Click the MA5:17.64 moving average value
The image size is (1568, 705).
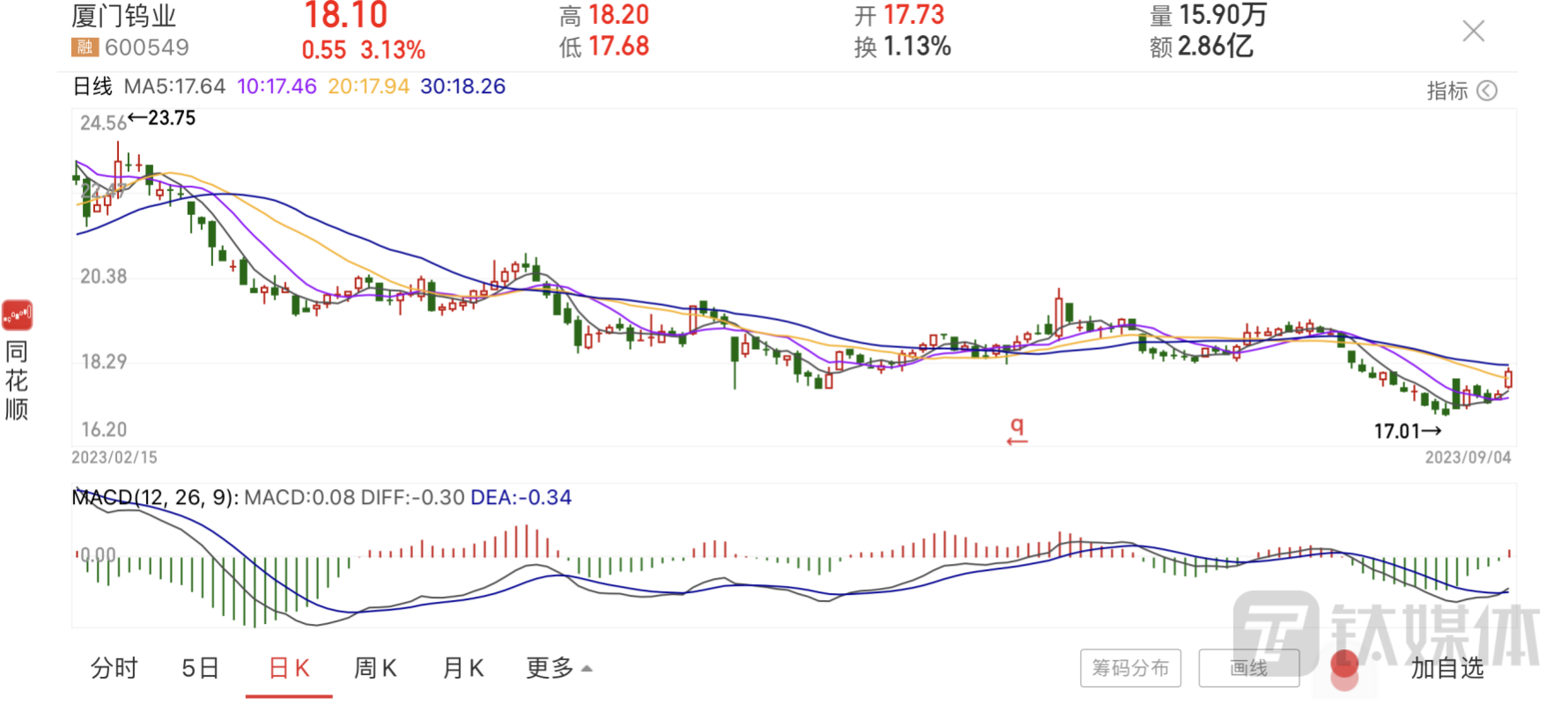tap(174, 86)
